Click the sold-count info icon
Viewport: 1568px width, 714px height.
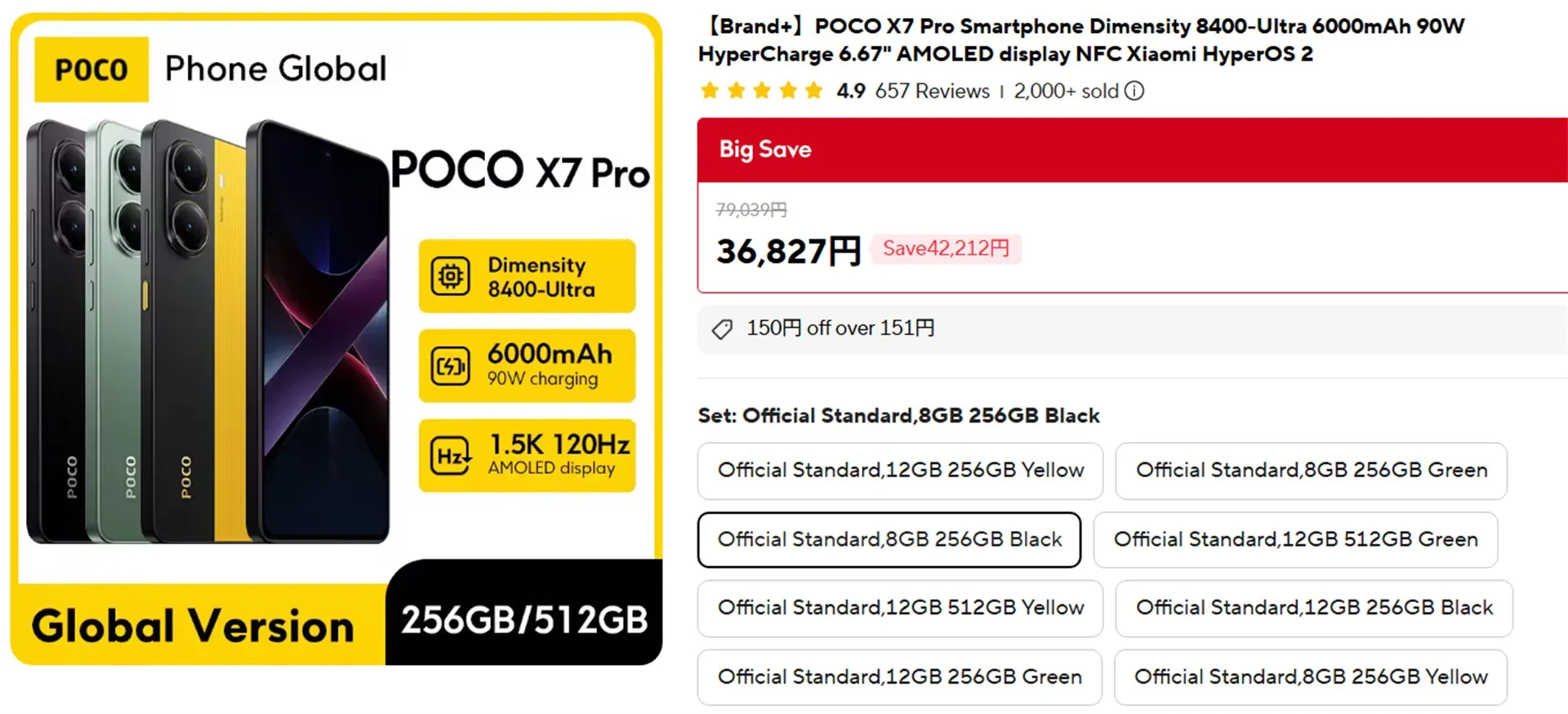(1134, 91)
